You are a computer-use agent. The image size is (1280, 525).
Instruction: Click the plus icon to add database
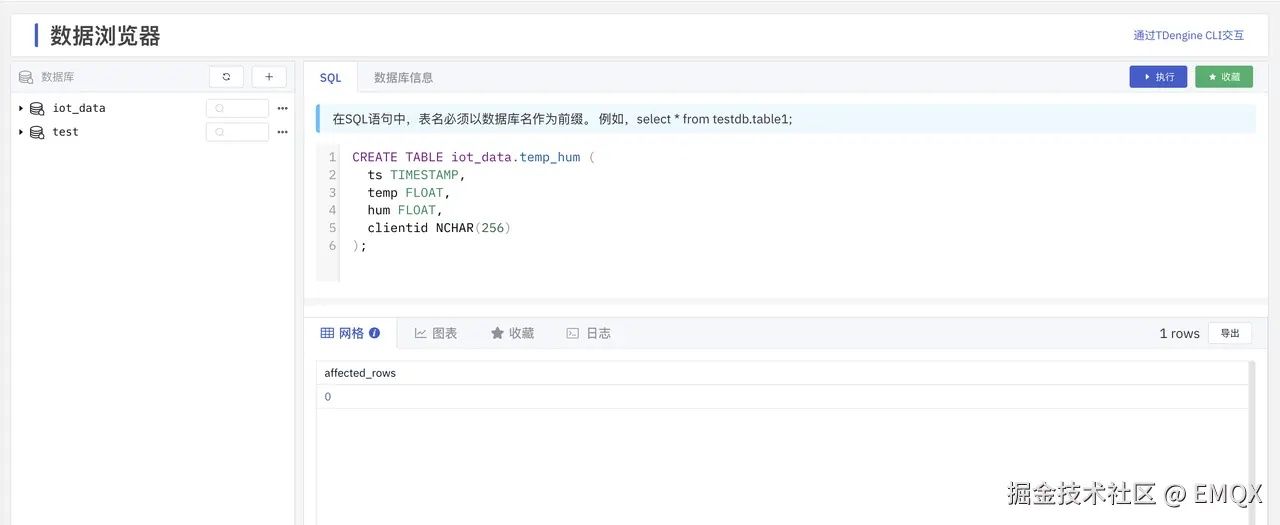click(x=269, y=77)
